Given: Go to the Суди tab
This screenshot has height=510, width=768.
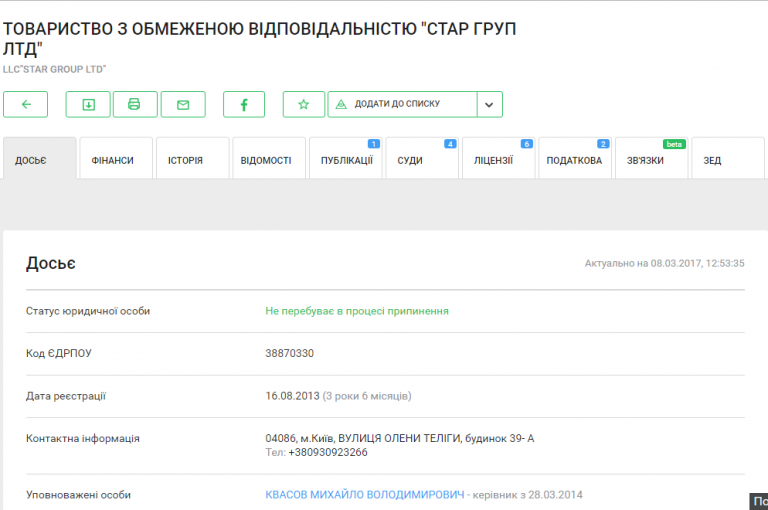Looking at the screenshot, I should 421,160.
